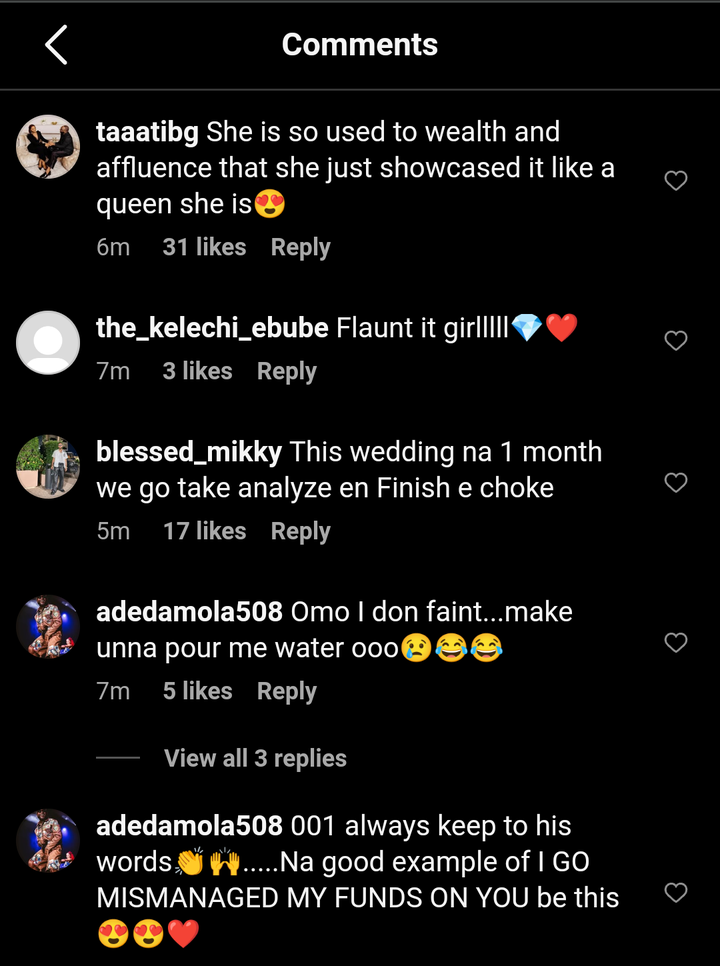Reply to blessed_mikky's comment
Image resolution: width=720 pixels, height=966 pixels.
coord(300,531)
